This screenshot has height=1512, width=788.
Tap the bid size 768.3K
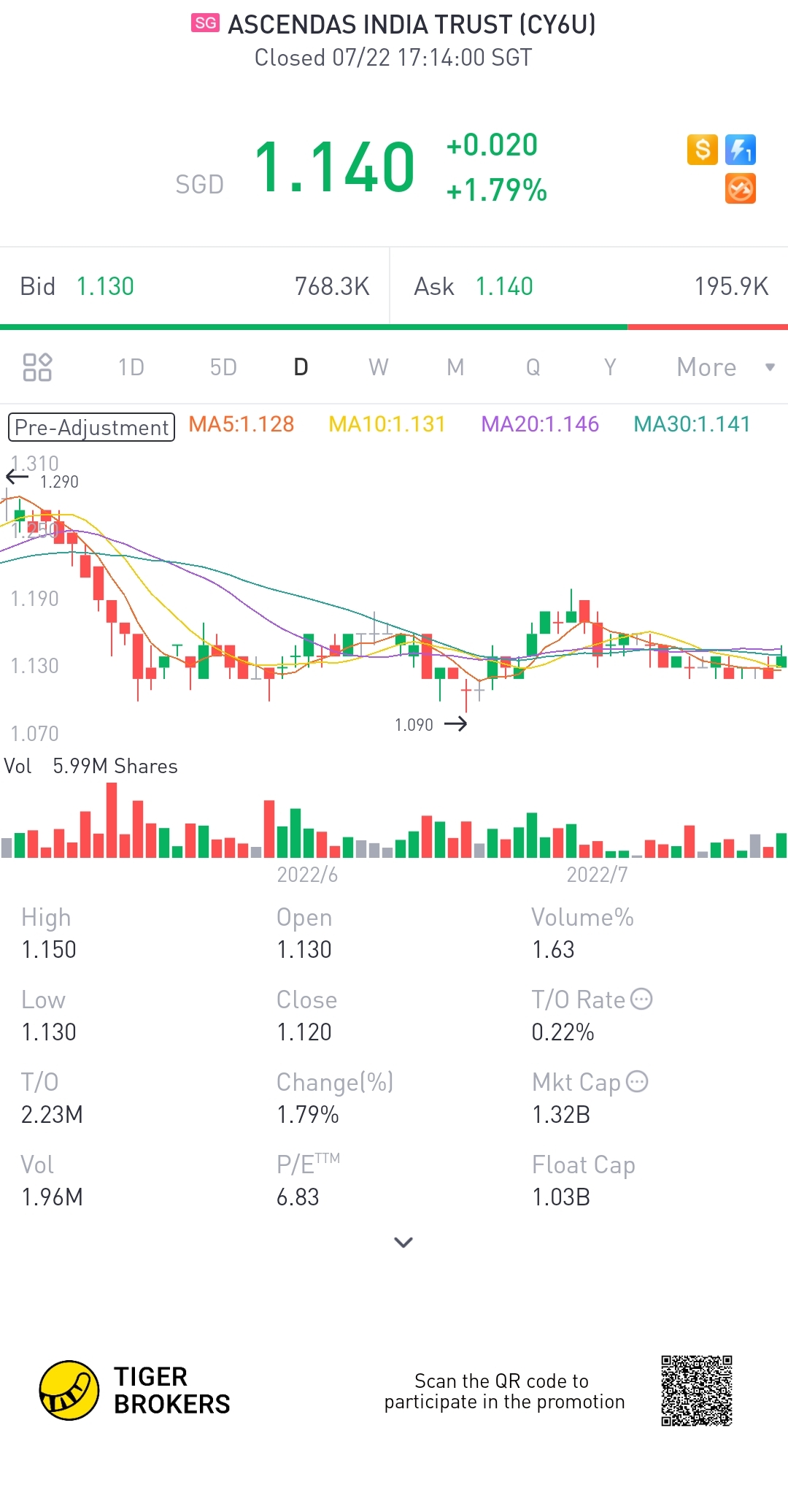pyautogui.click(x=332, y=286)
